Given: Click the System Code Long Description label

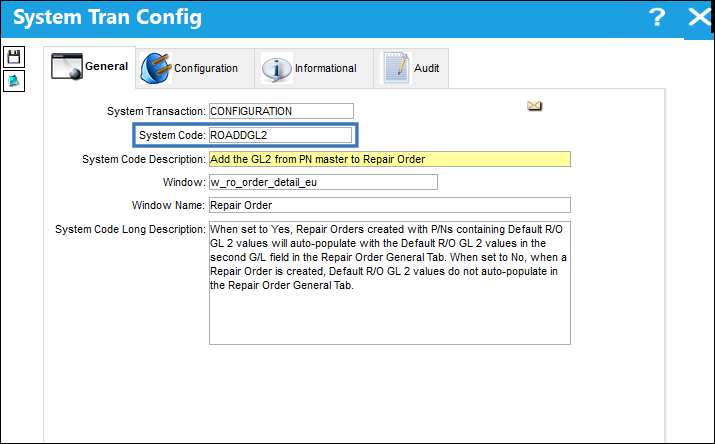Looking at the screenshot, I should (130, 229).
